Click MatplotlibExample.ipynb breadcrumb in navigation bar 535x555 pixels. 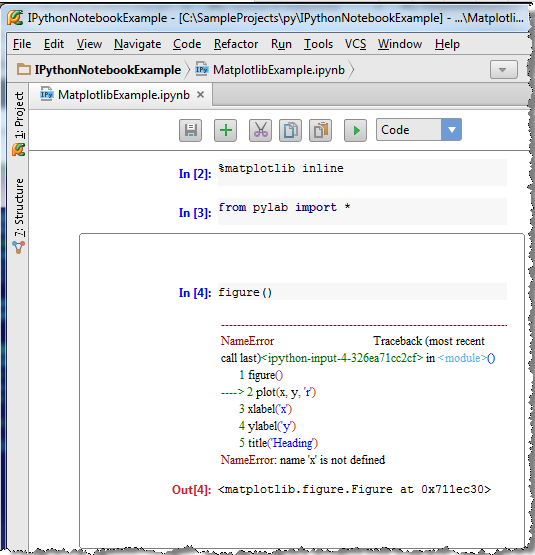pos(271,70)
